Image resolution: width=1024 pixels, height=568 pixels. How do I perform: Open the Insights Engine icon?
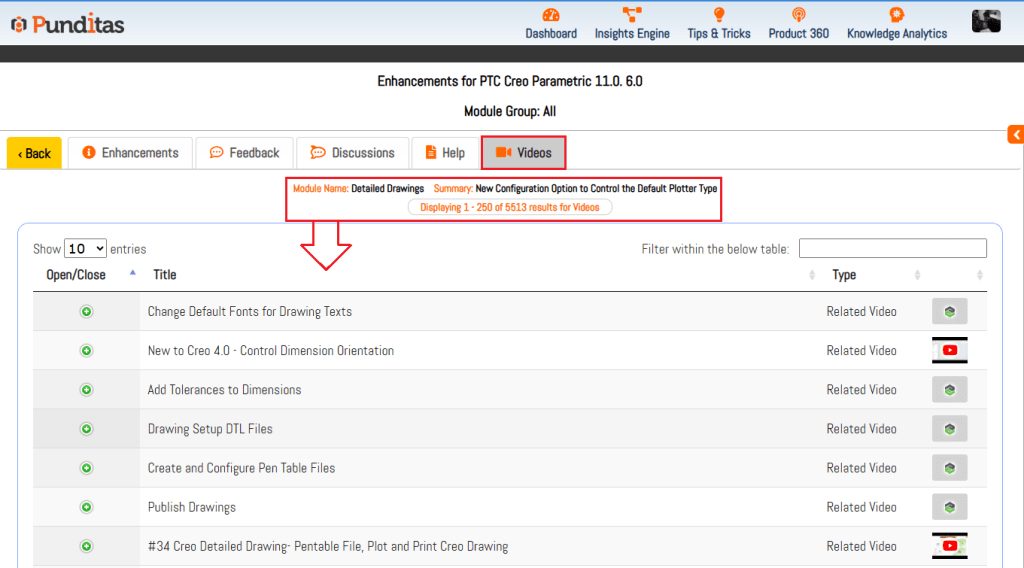point(632,15)
